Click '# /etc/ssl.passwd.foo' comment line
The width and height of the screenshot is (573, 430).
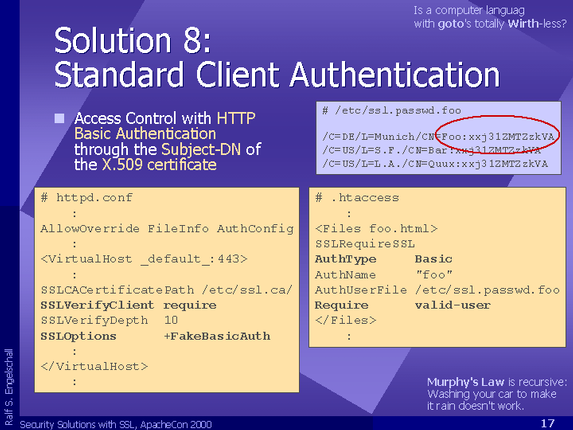pyautogui.click(x=392, y=111)
